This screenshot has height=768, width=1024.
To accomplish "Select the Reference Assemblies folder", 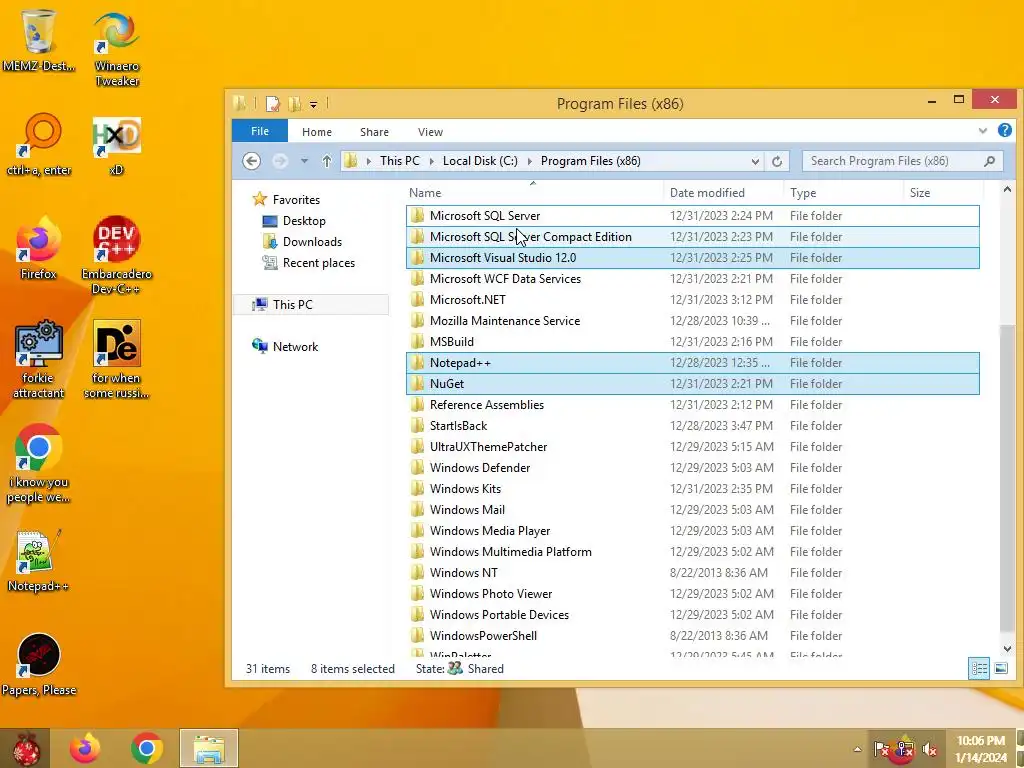I will pyautogui.click(x=692, y=405).
